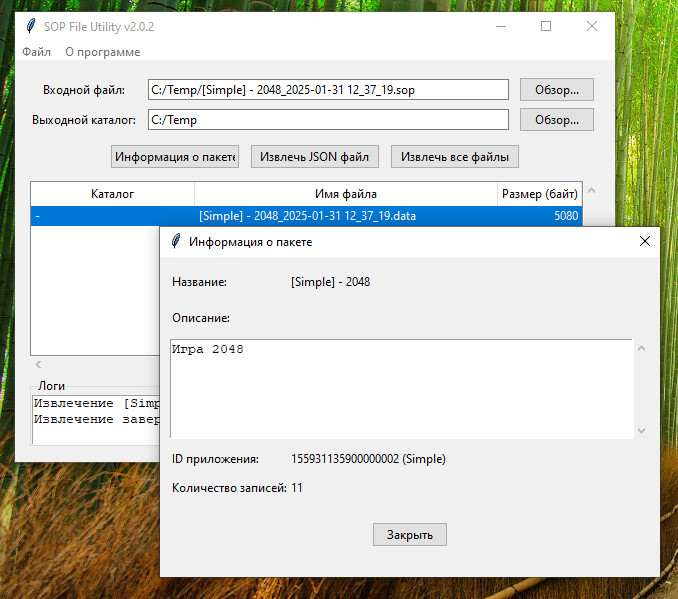Open the Файл menu

coord(36,52)
